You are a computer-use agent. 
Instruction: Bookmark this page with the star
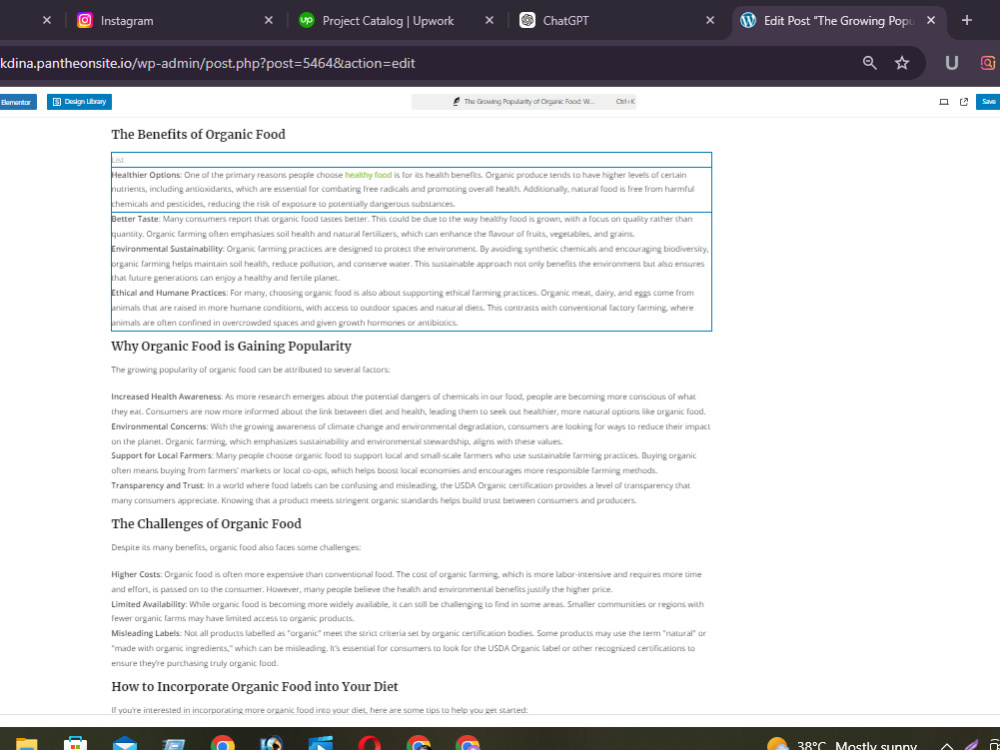tap(902, 62)
